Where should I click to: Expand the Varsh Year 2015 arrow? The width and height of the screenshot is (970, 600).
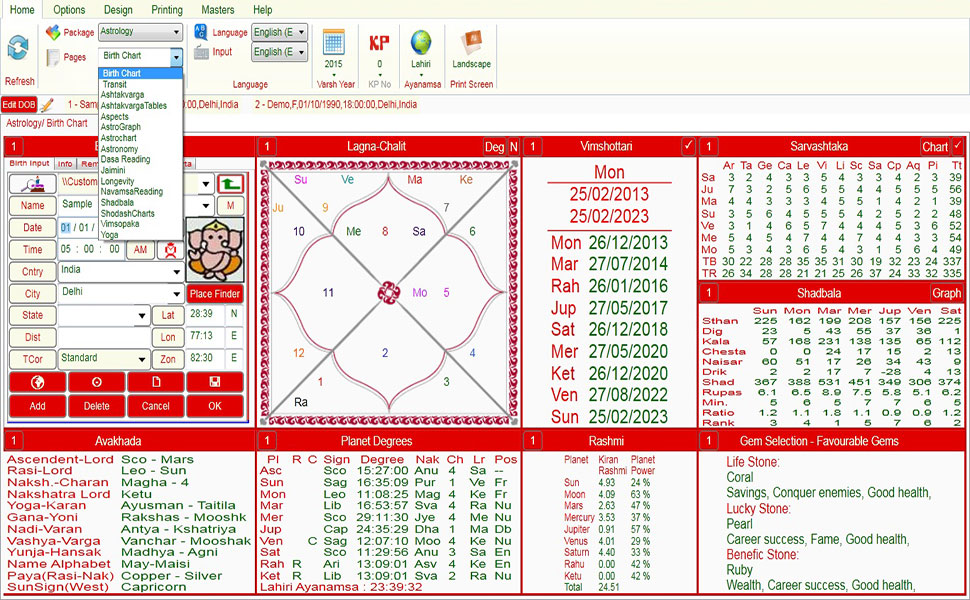coord(333,74)
